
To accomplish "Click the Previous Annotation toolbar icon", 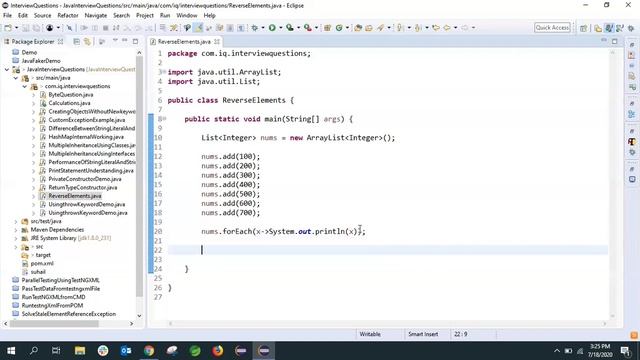I will coord(418,28).
